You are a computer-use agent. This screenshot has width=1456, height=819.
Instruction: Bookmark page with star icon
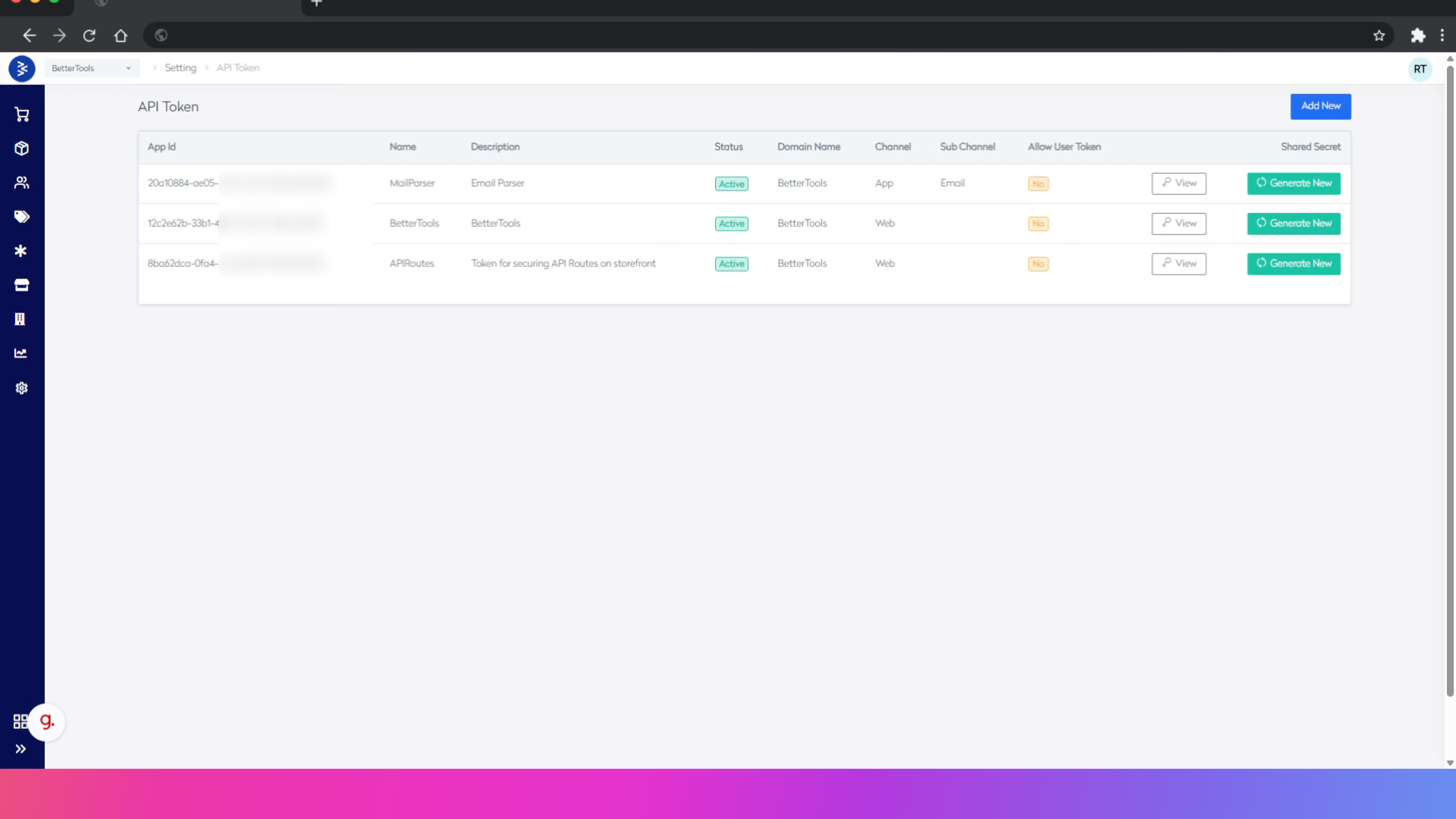1379,36
